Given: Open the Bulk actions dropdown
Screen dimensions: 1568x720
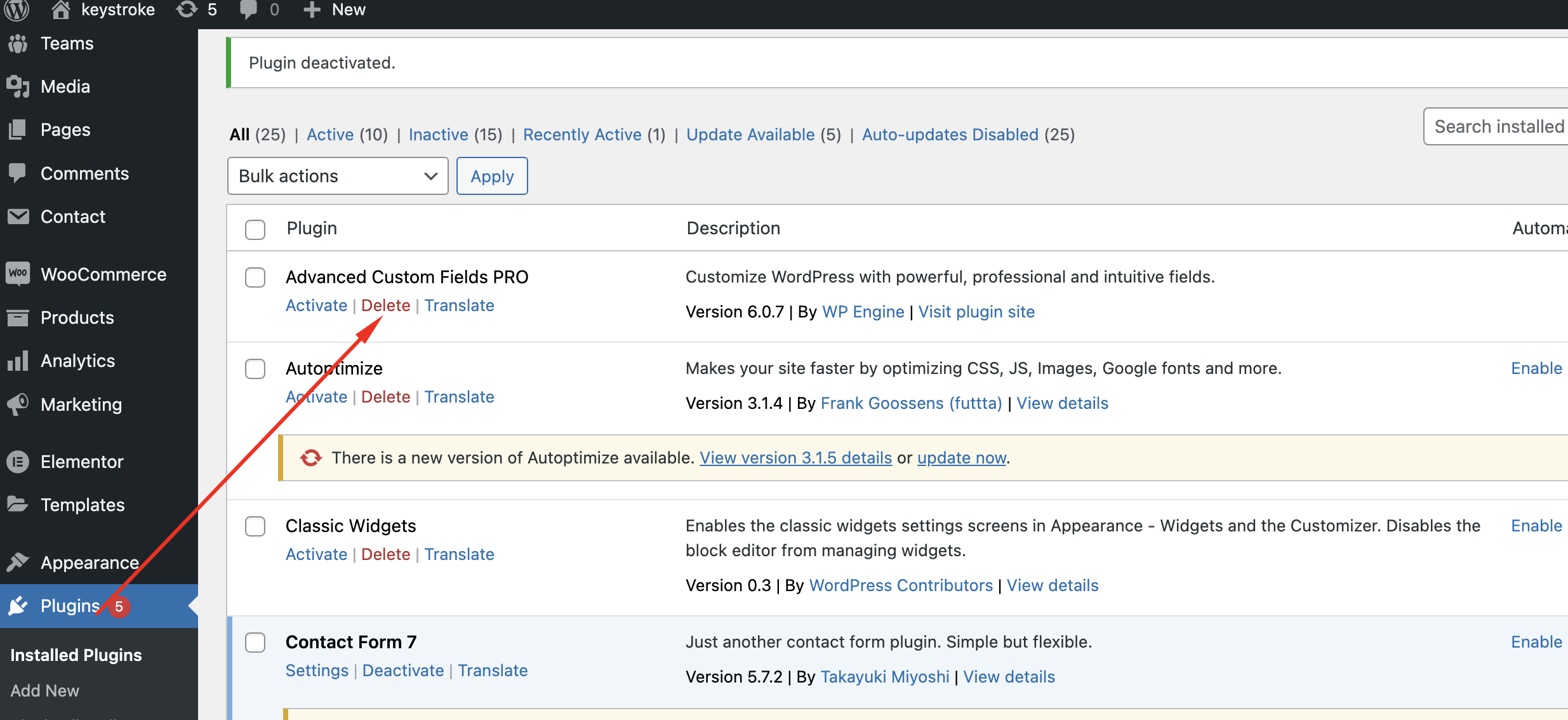Looking at the screenshot, I should coord(338,176).
